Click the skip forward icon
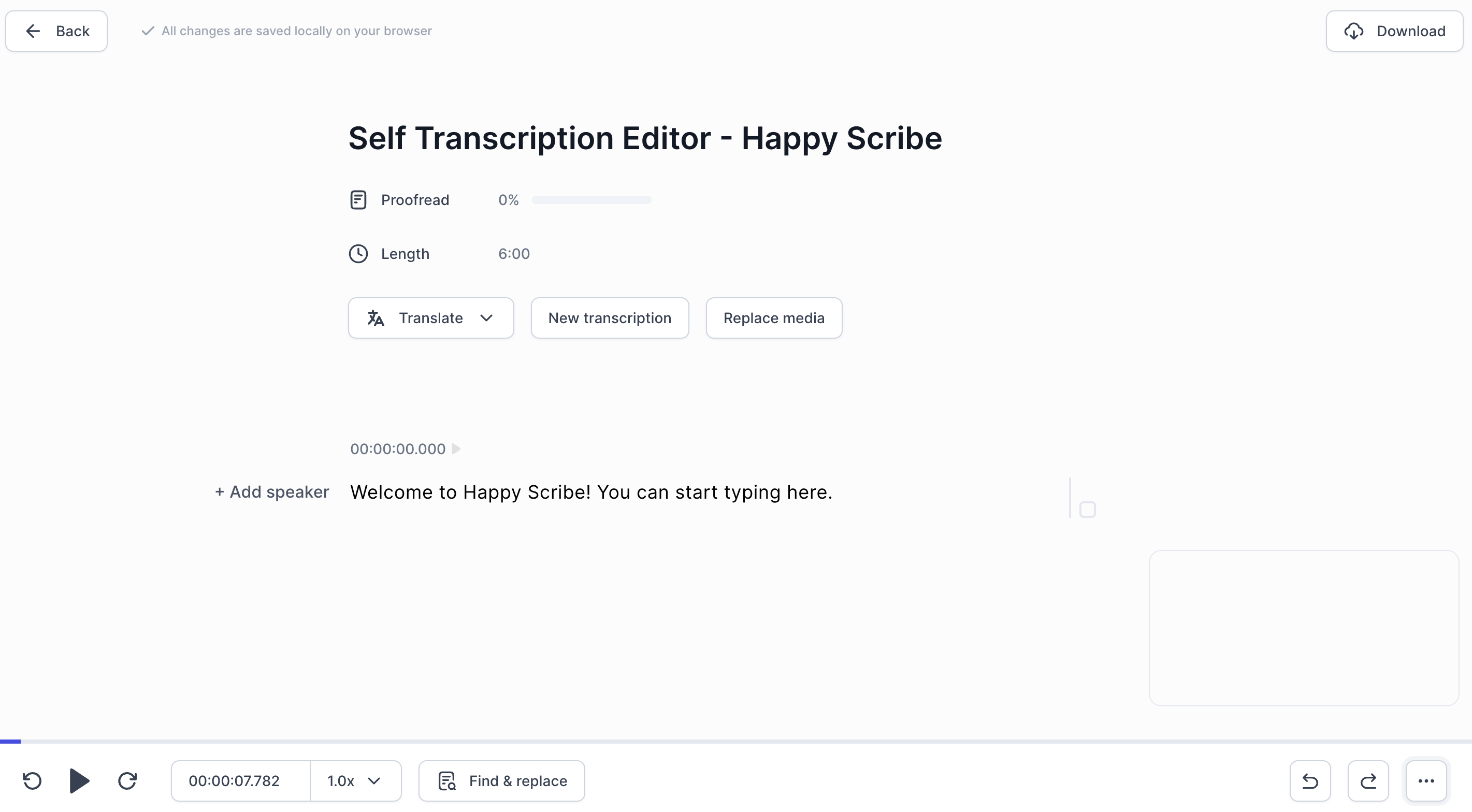 (x=127, y=780)
